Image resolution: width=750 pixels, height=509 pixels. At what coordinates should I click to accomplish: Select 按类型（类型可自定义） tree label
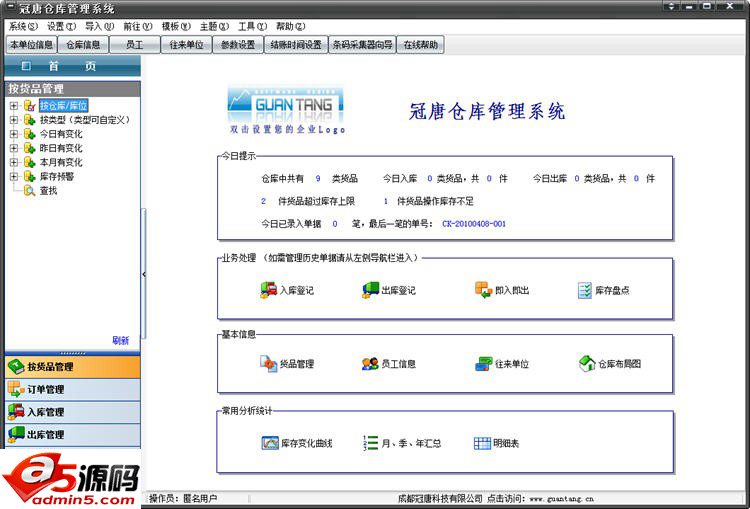click(85, 120)
